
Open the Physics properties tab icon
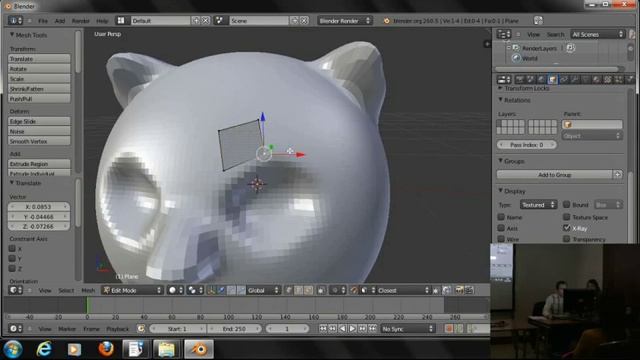pos(630,79)
